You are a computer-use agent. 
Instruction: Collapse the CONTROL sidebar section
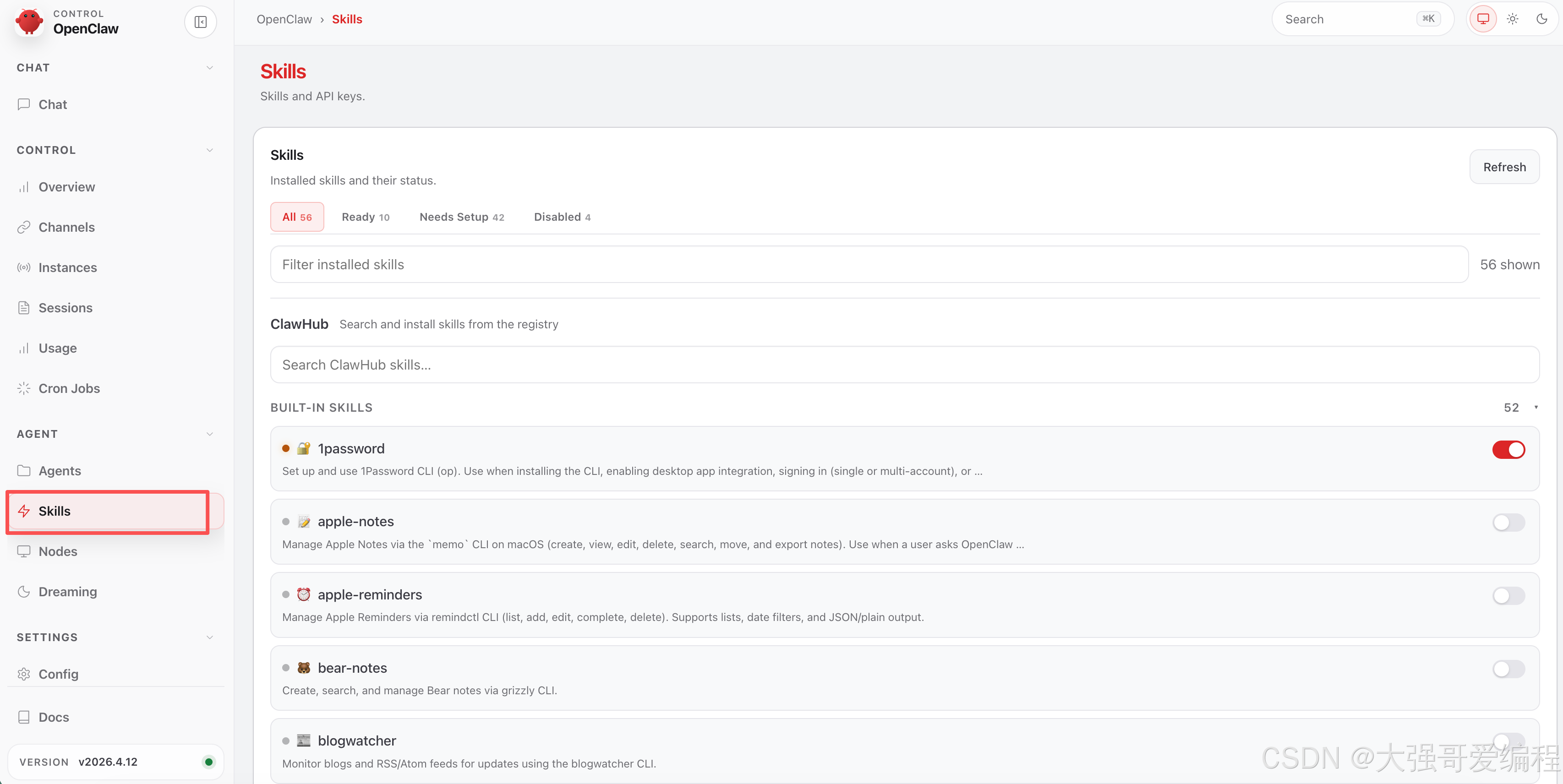pos(209,150)
